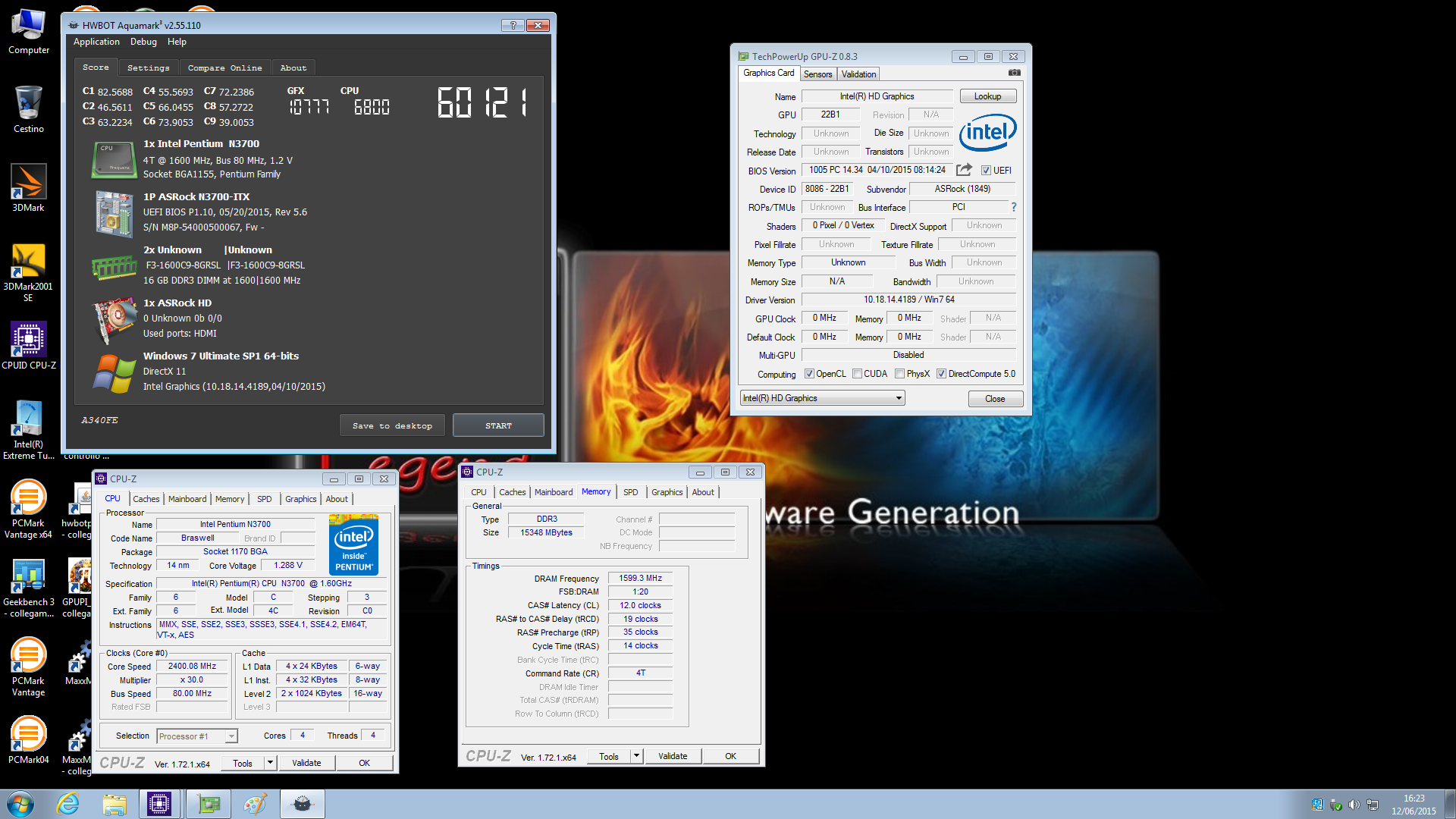Click the Aquamark help question button
The image size is (1456, 819).
point(513,25)
